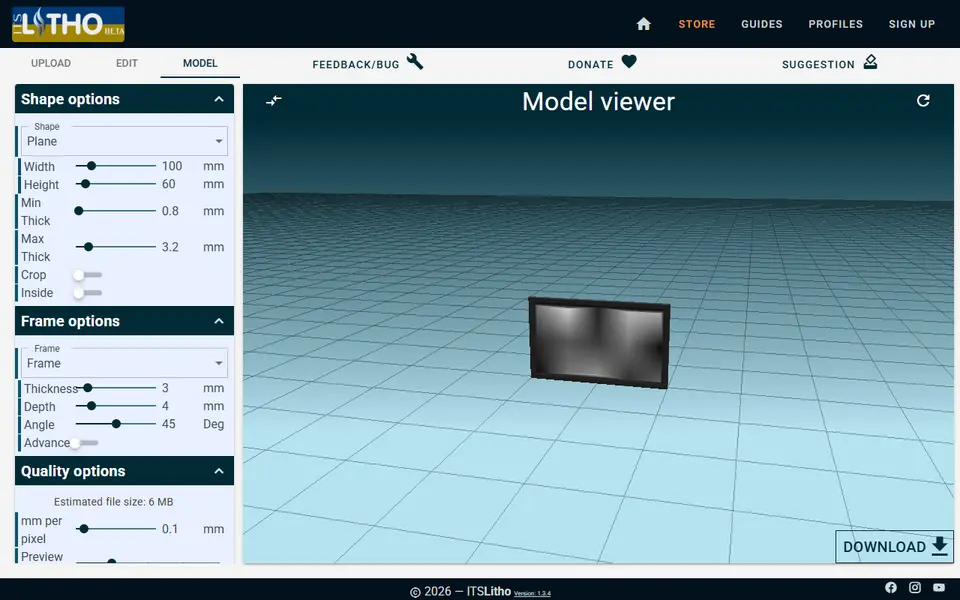Viewport: 960px width, 600px height.
Task: Collapse the Quality options panel
Action: 219,471
